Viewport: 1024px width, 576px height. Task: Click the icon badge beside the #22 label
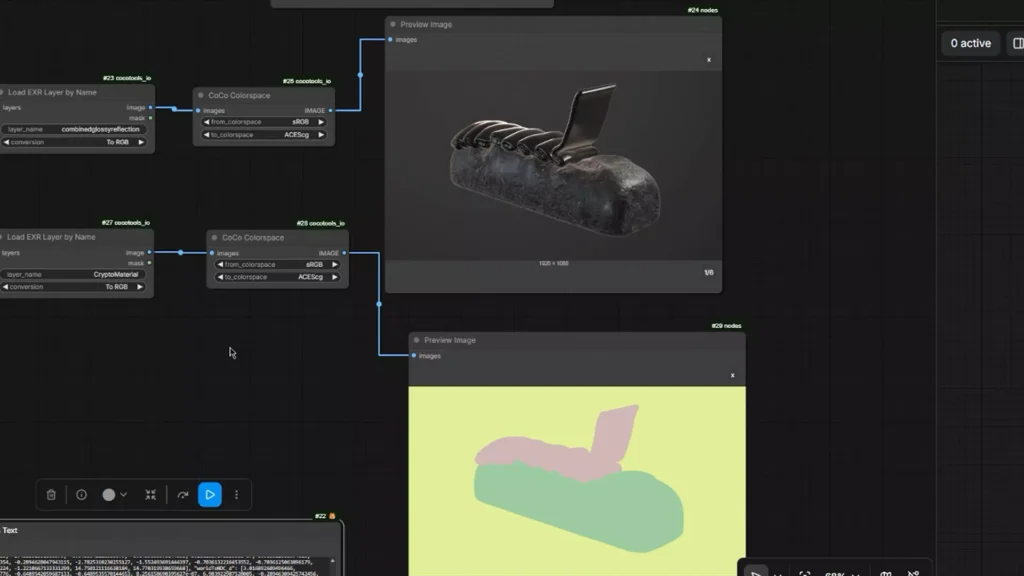click(x=332, y=516)
